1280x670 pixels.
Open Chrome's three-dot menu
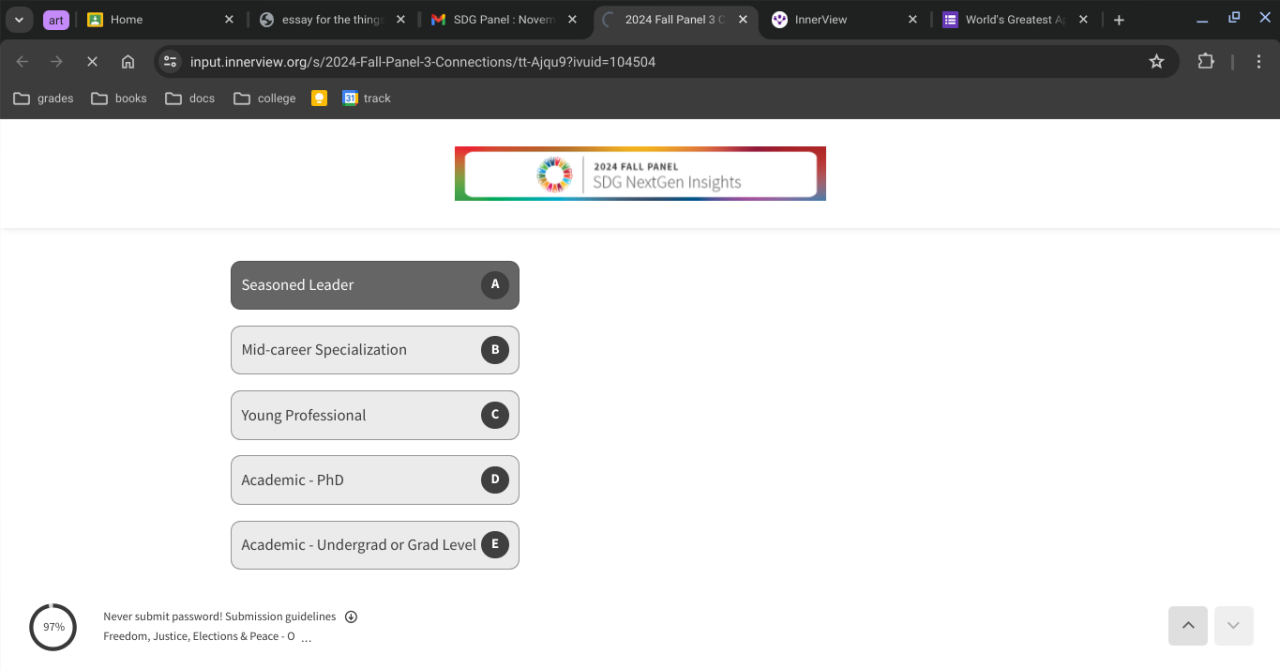[1259, 62]
